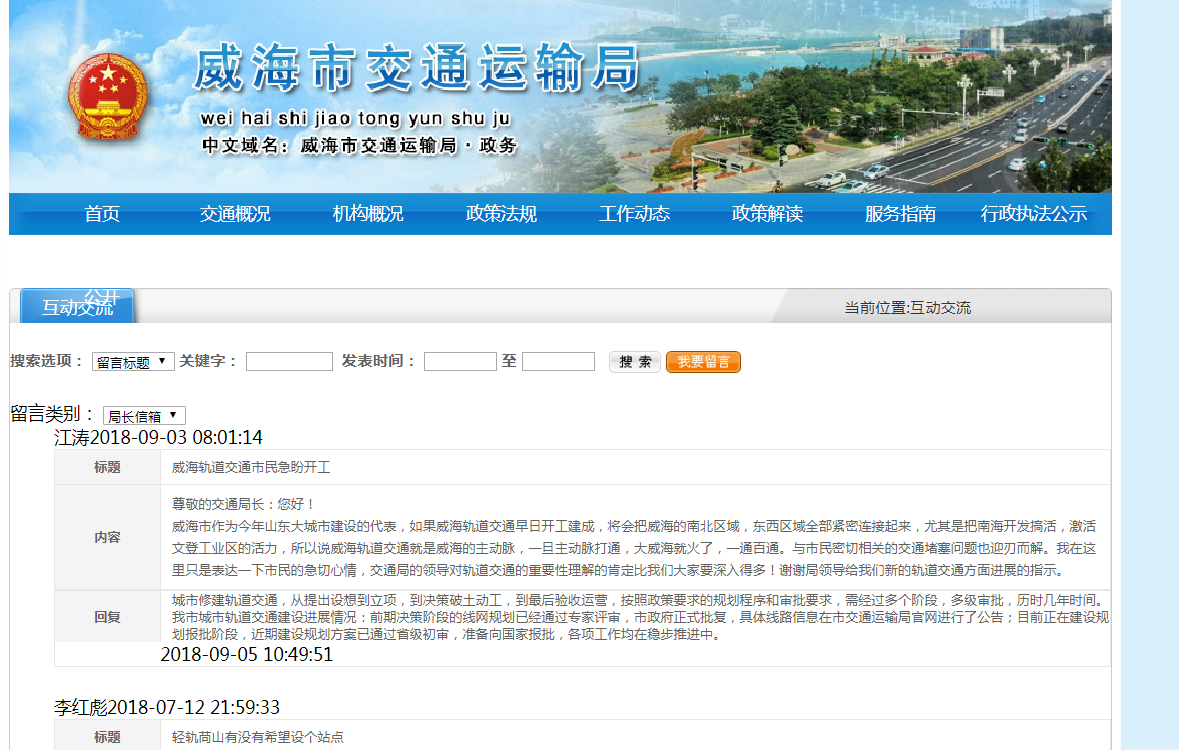Open the 政策解读 navigation item
Image resolution: width=1179 pixels, height=750 pixels.
(x=767, y=214)
